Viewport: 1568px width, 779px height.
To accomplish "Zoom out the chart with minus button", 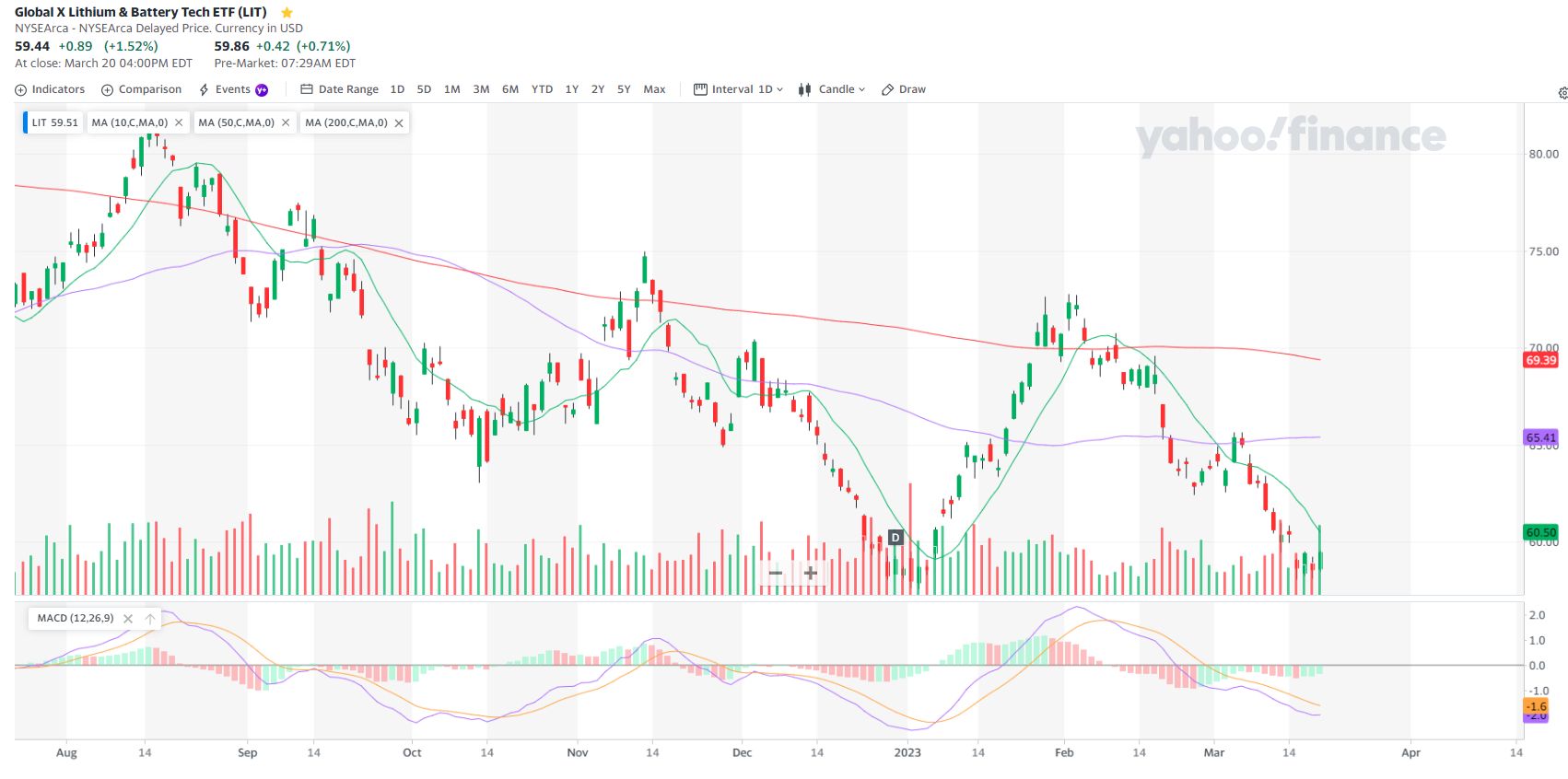I will [x=776, y=573].
